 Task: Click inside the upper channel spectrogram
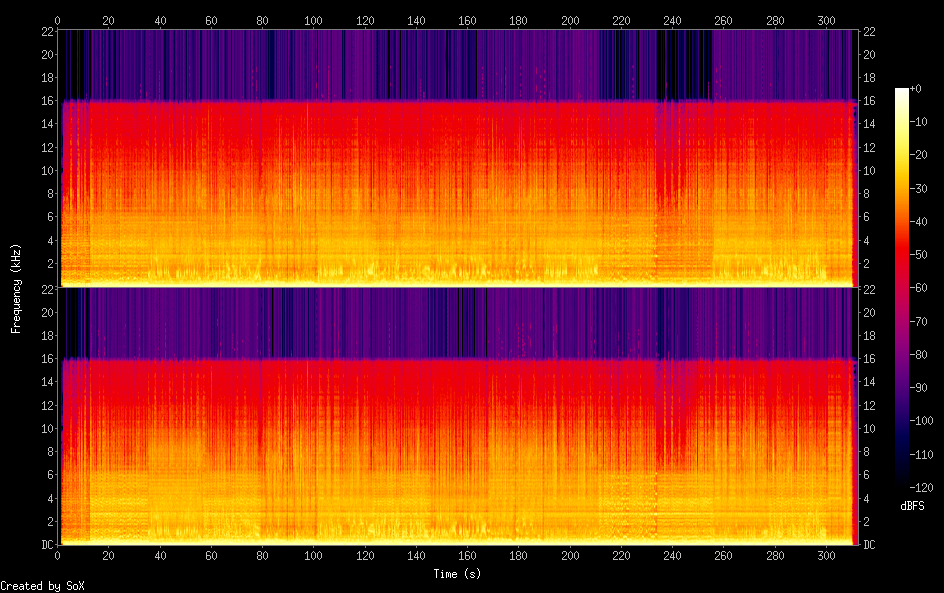(458, 158)
